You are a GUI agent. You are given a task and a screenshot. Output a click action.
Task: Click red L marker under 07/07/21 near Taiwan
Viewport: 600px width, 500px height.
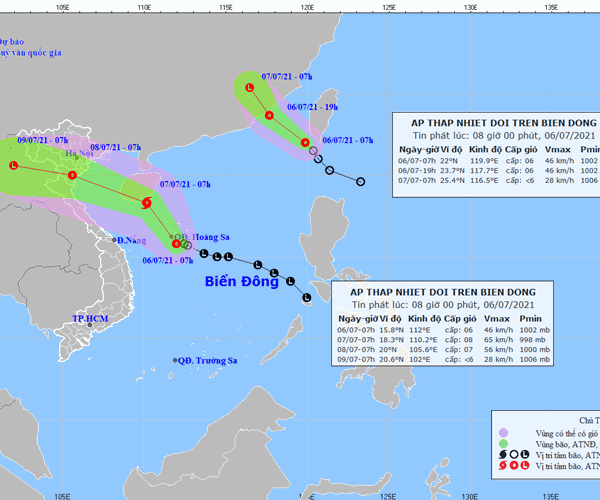(248, 89)
